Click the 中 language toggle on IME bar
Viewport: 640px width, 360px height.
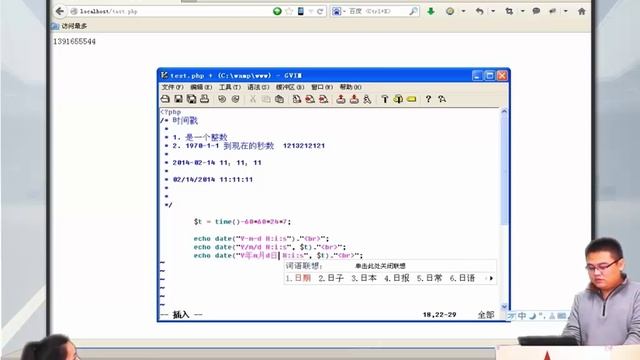(522, 316)
